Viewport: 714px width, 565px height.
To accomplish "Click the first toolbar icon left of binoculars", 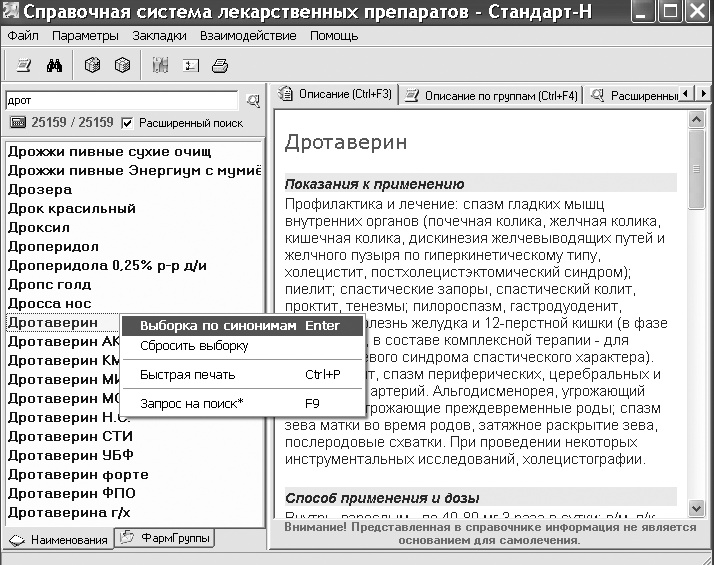I will tap(24, 66).
